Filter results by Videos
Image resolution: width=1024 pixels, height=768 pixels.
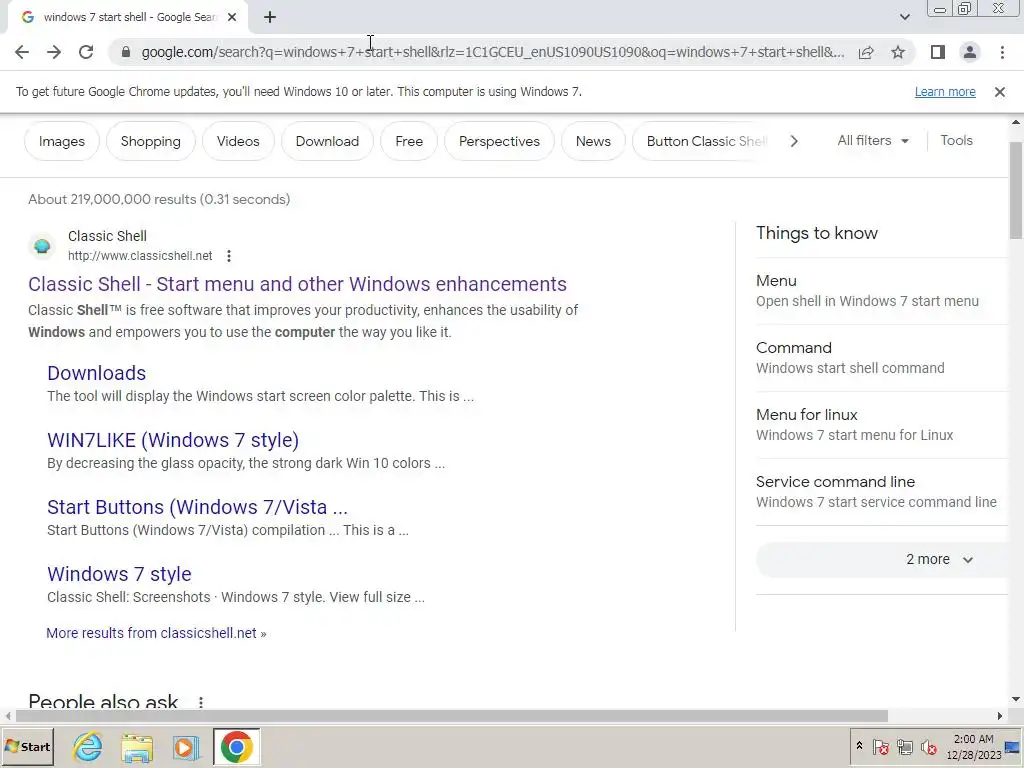pyautogui.click(x=238, y=141)
